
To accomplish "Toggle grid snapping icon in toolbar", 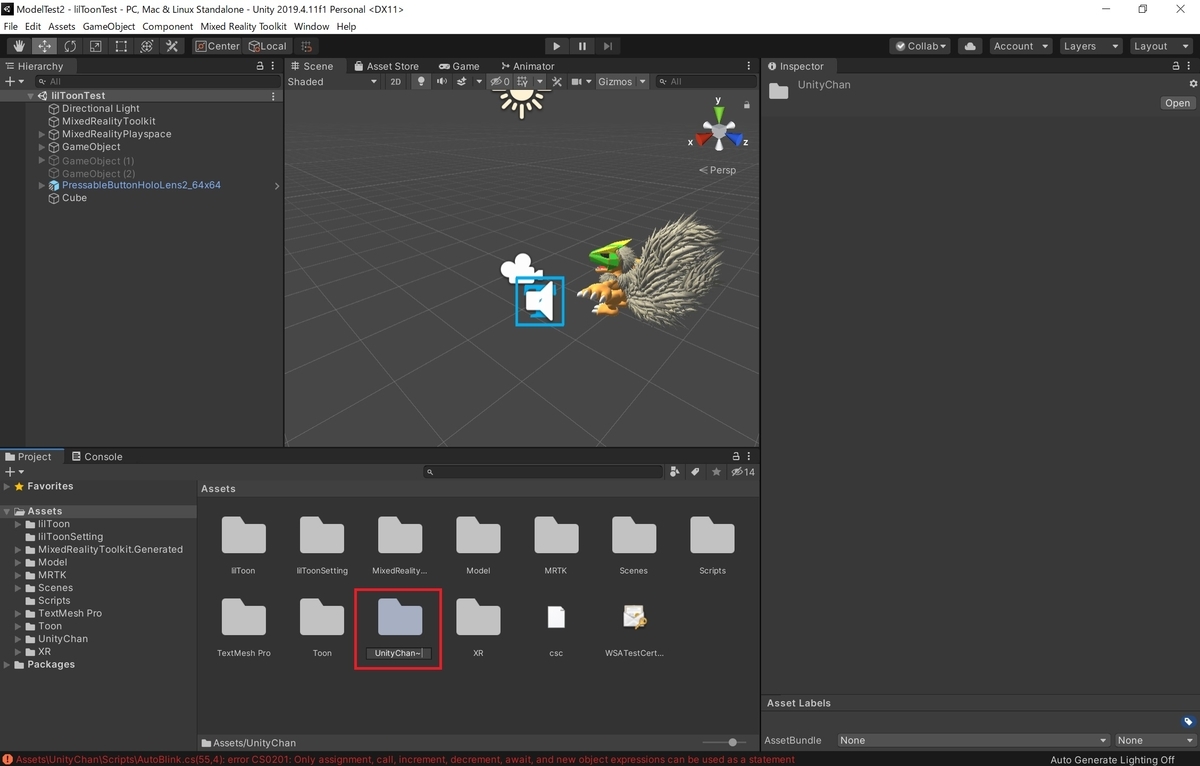I will coord(306,46).
